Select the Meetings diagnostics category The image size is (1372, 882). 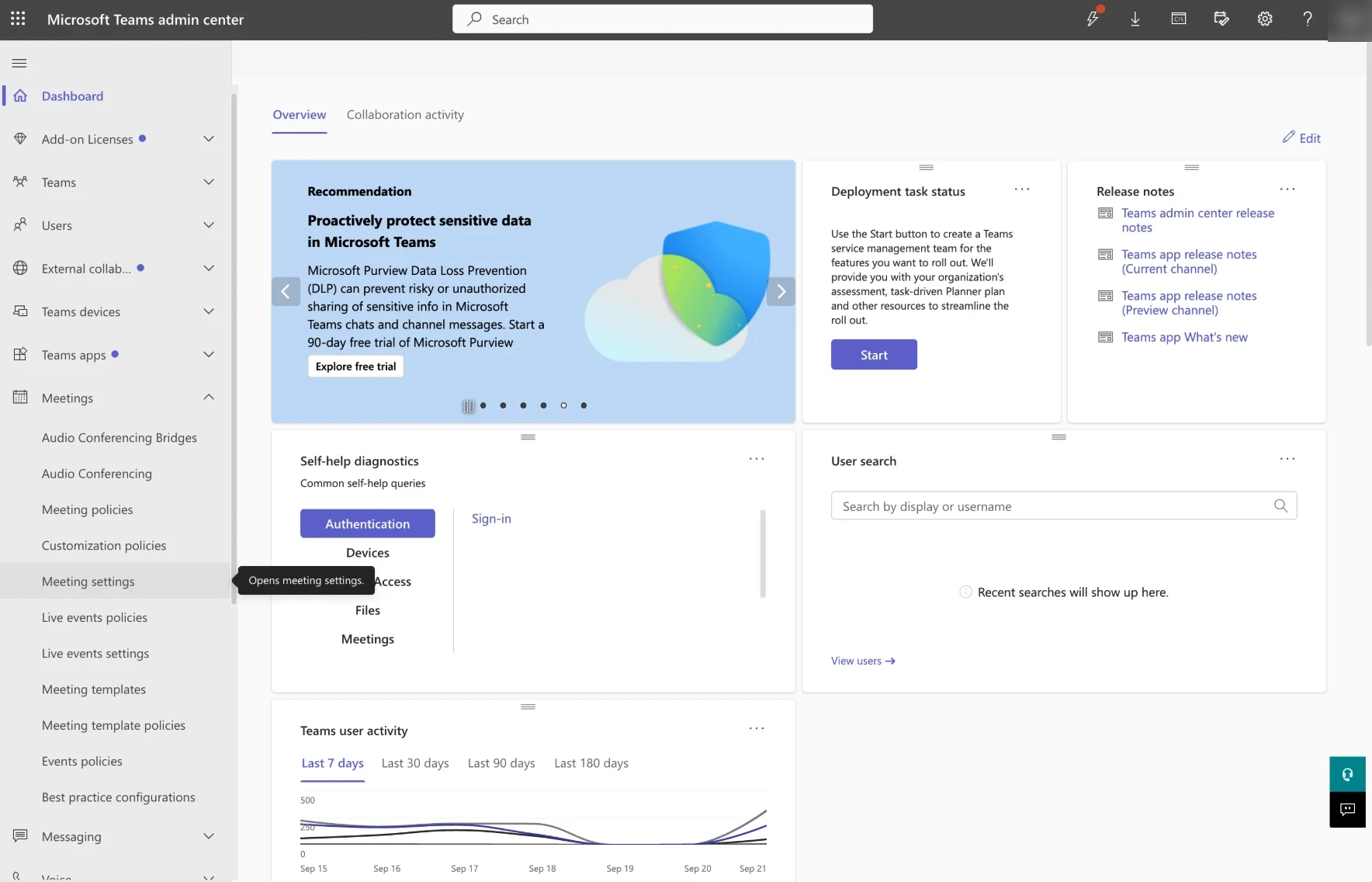tap(368, 639)
